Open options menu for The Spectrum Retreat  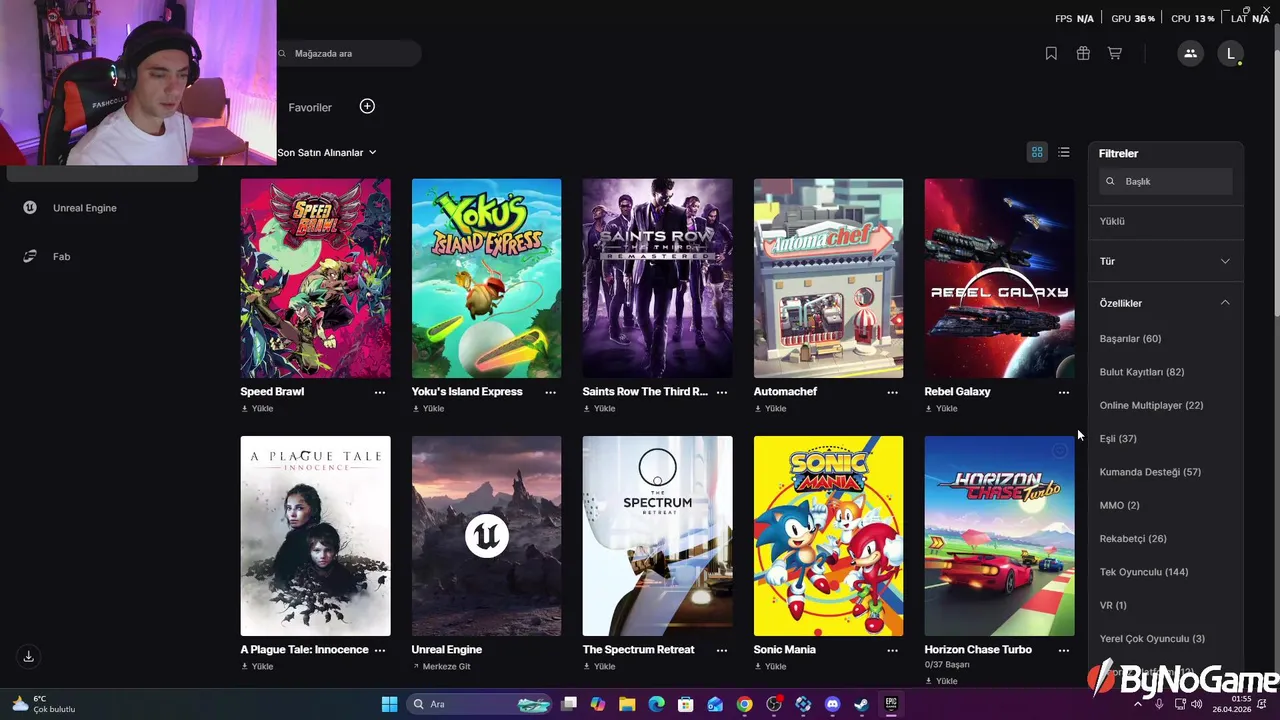click(722, 650)
